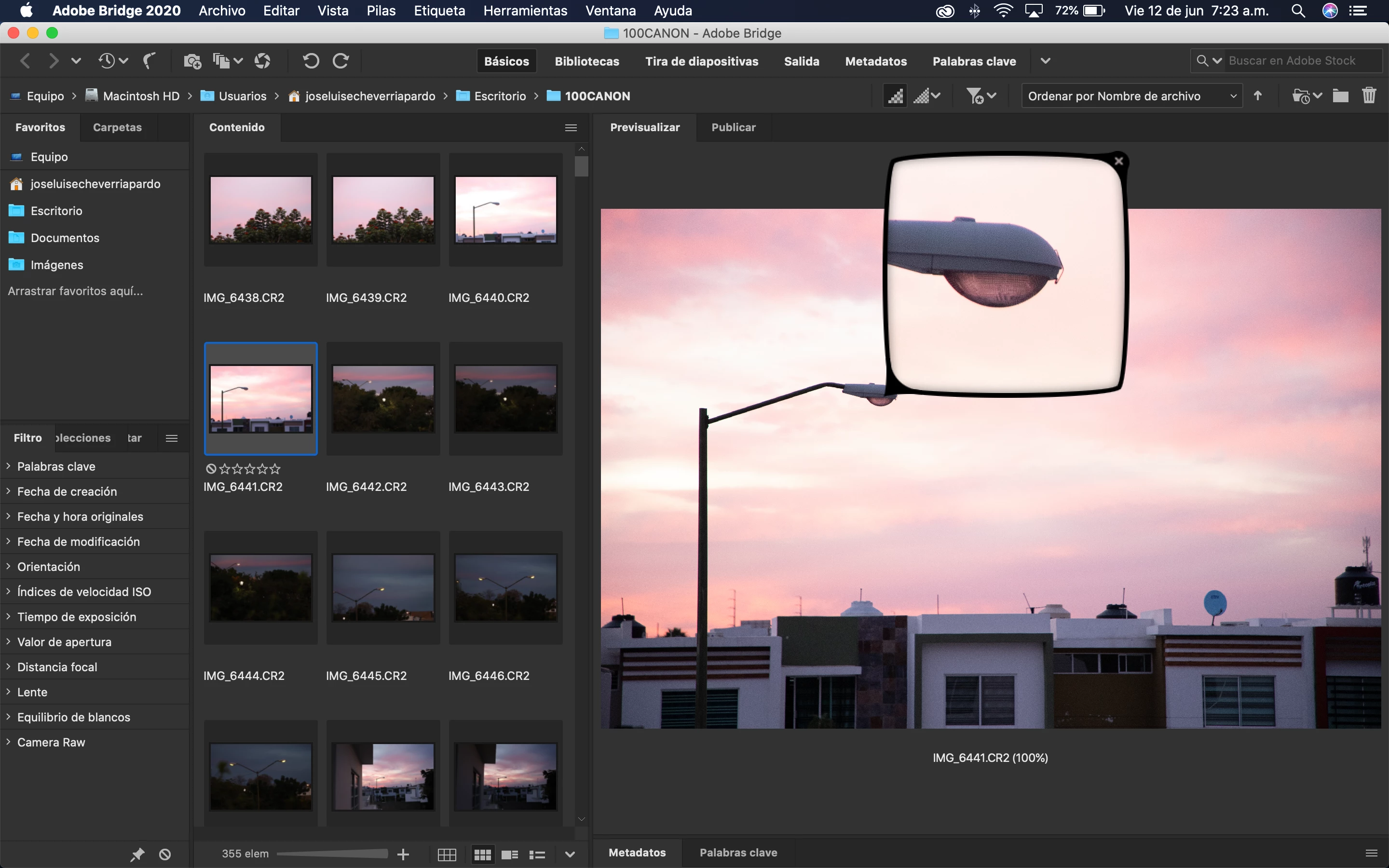Image resolution: width=1389 pixels, height=868 pixels.
Task: Close the loupe magnifier on preview
Action: click(x=1118, y=162)
